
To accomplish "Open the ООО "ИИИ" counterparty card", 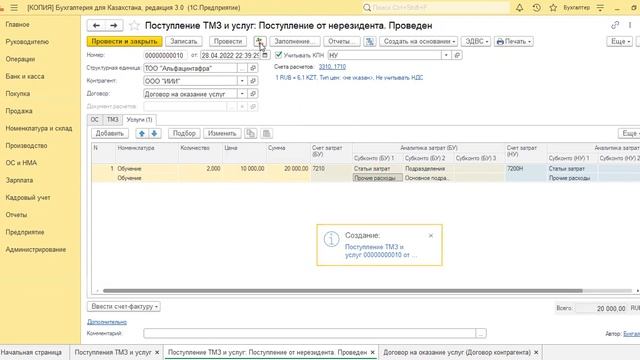I will click(253, 81).
